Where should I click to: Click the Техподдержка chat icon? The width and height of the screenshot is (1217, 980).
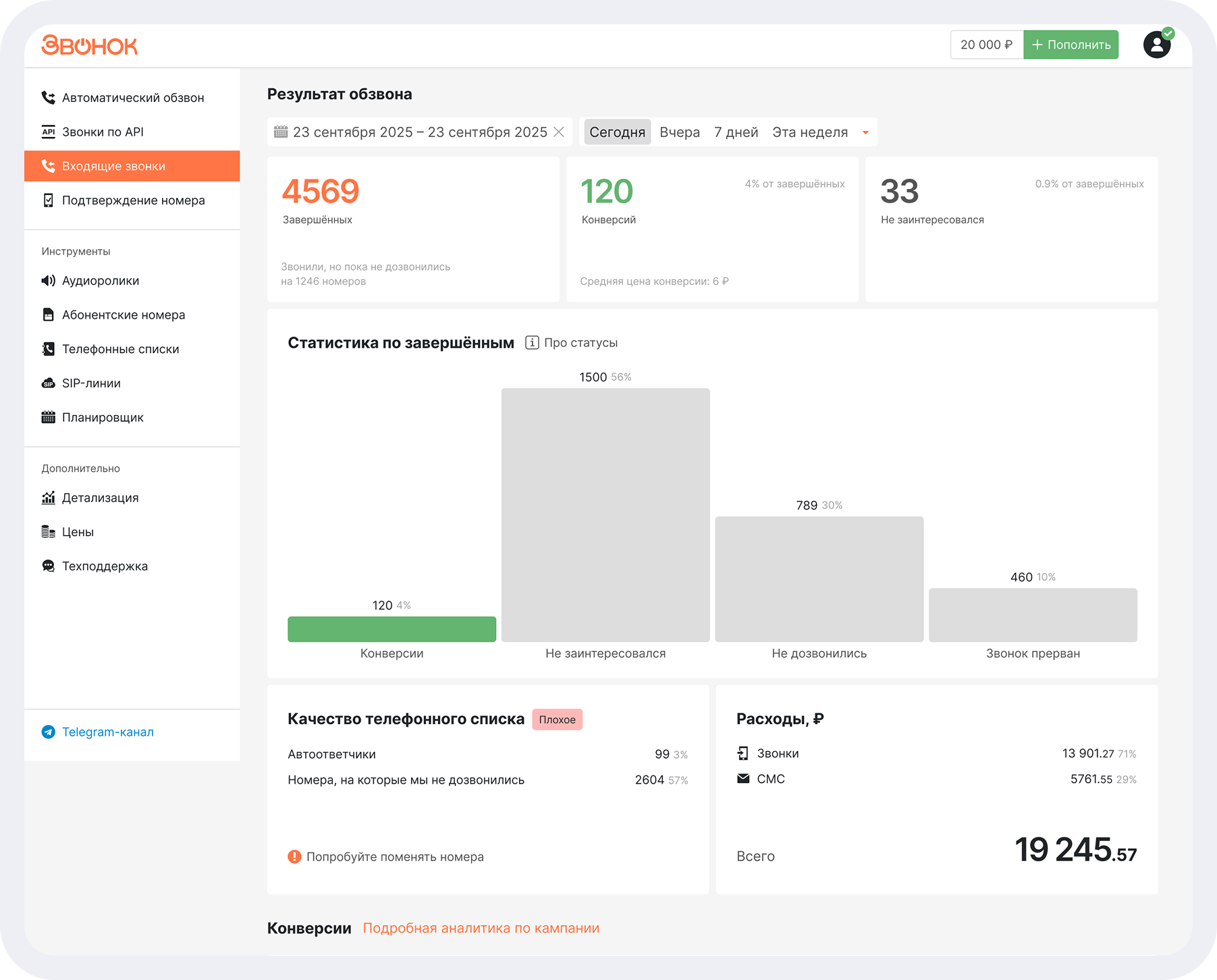[48, 566]
